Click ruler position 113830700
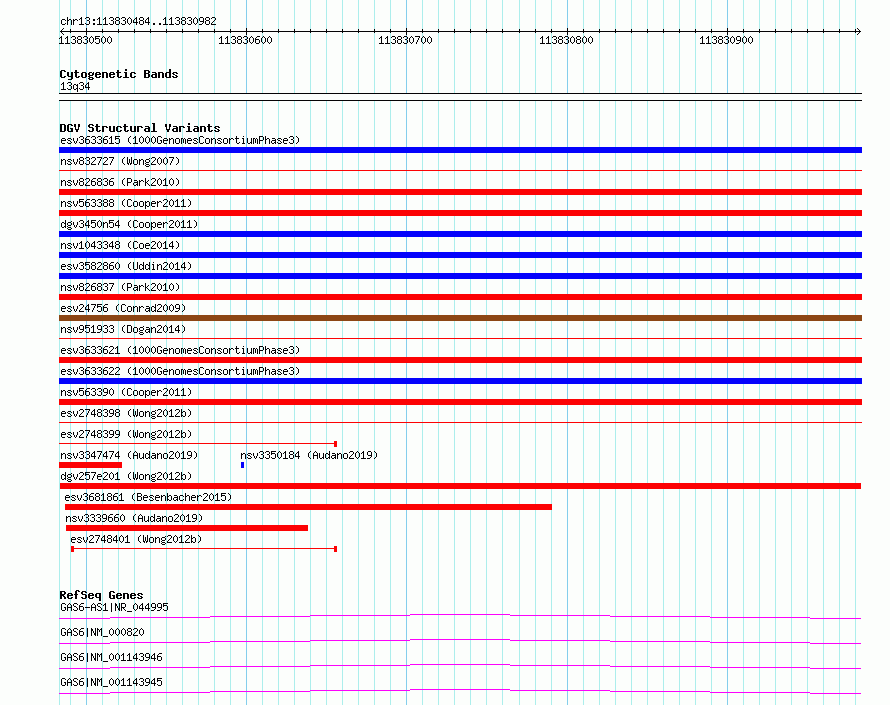 [405, 40]
